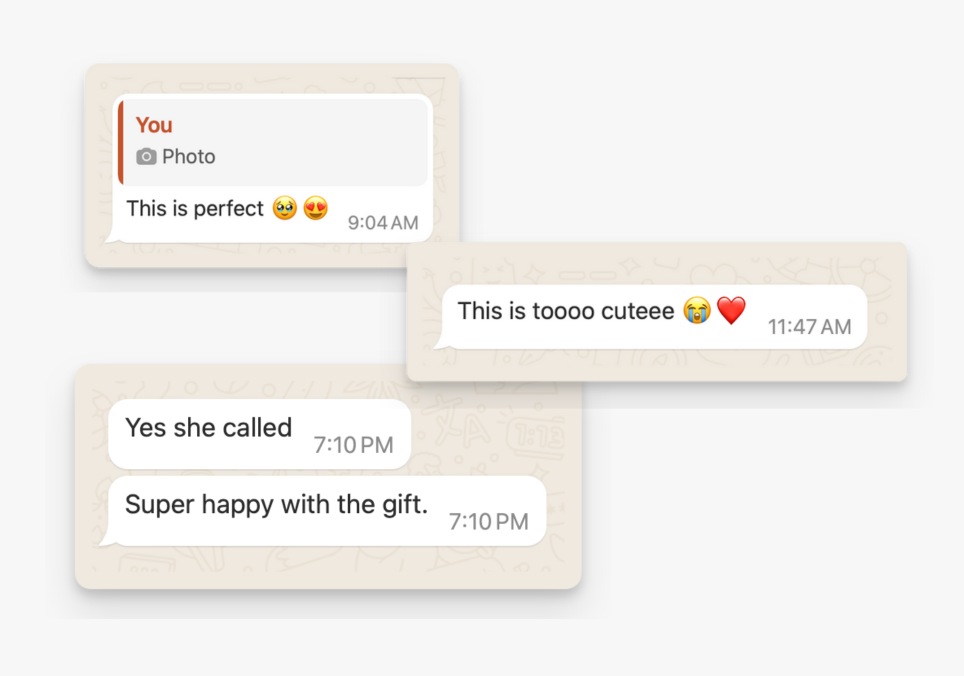
Task: Click the orange bar of the quoted reply
Action: click(121, 143)
